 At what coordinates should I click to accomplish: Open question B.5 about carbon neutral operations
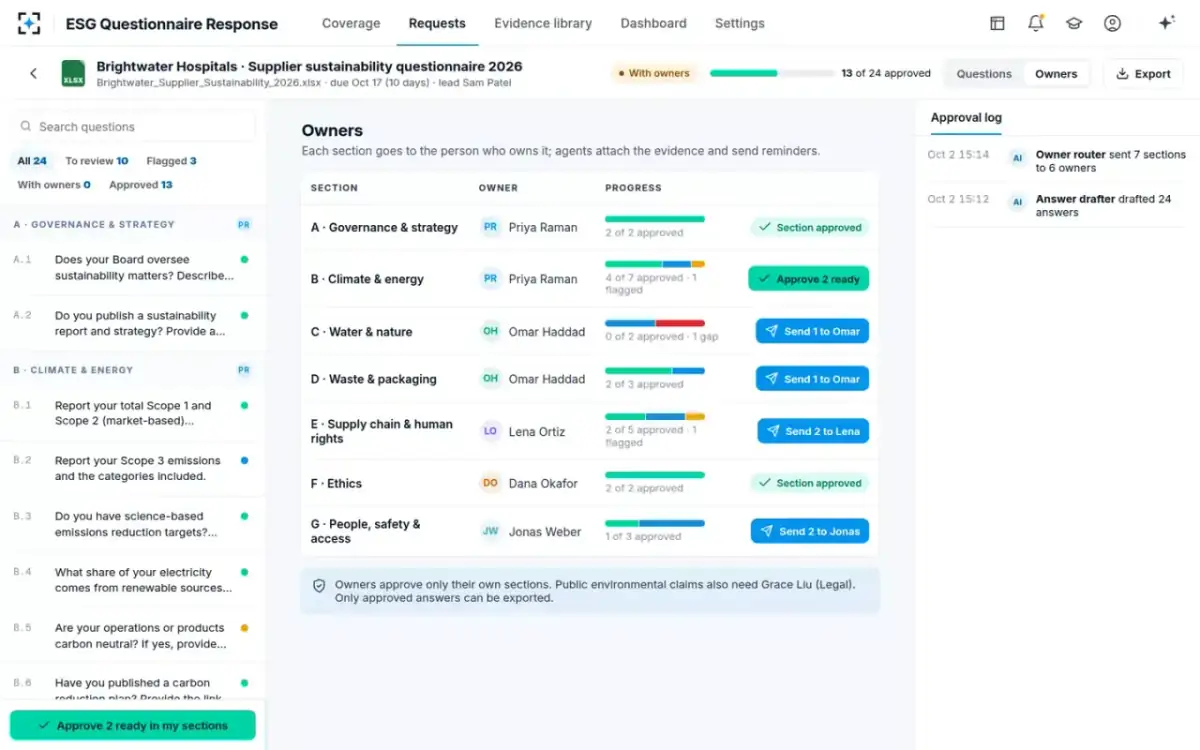coord(133,636)
